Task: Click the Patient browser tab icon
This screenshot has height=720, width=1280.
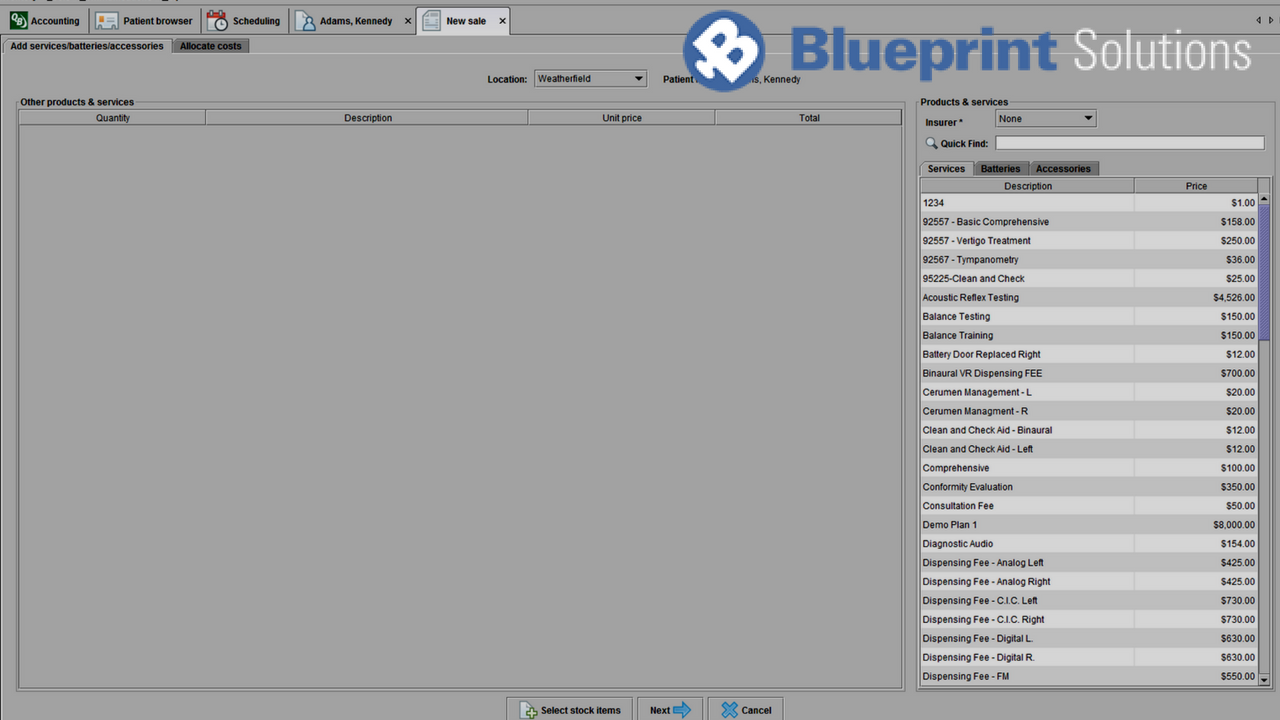Action: point(107,21)
